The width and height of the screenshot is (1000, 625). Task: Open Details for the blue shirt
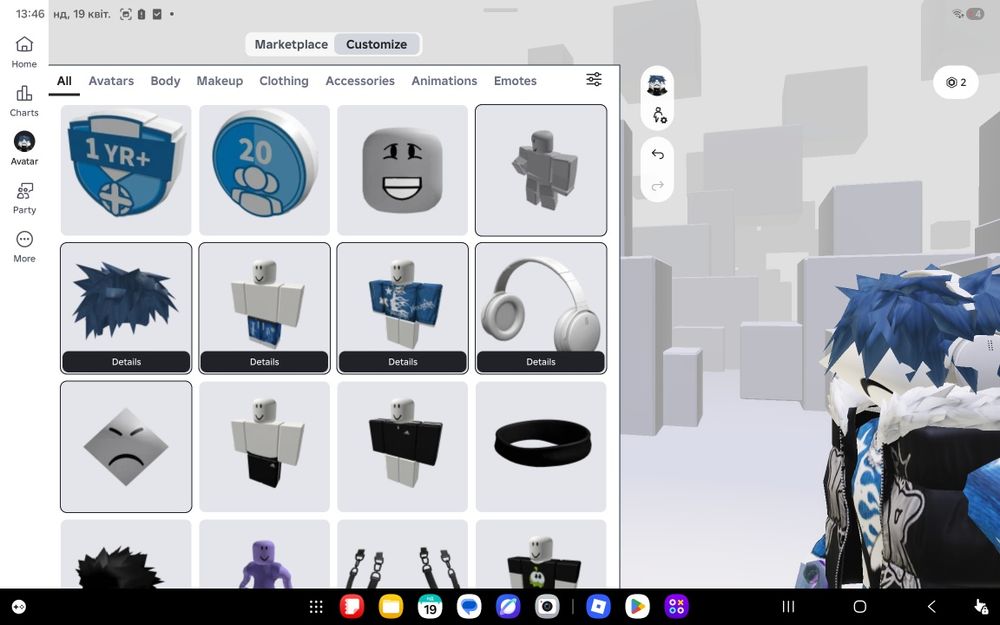[402, 362]
